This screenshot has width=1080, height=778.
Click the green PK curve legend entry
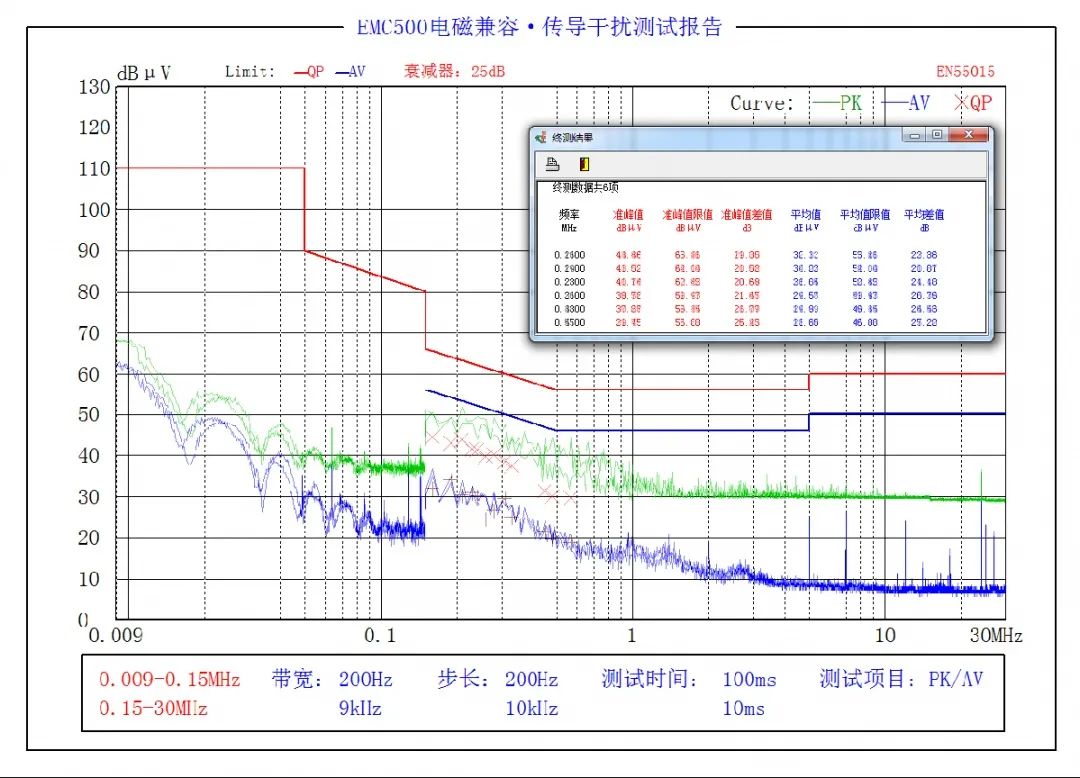pyautogui.click(x=837, y=103)
